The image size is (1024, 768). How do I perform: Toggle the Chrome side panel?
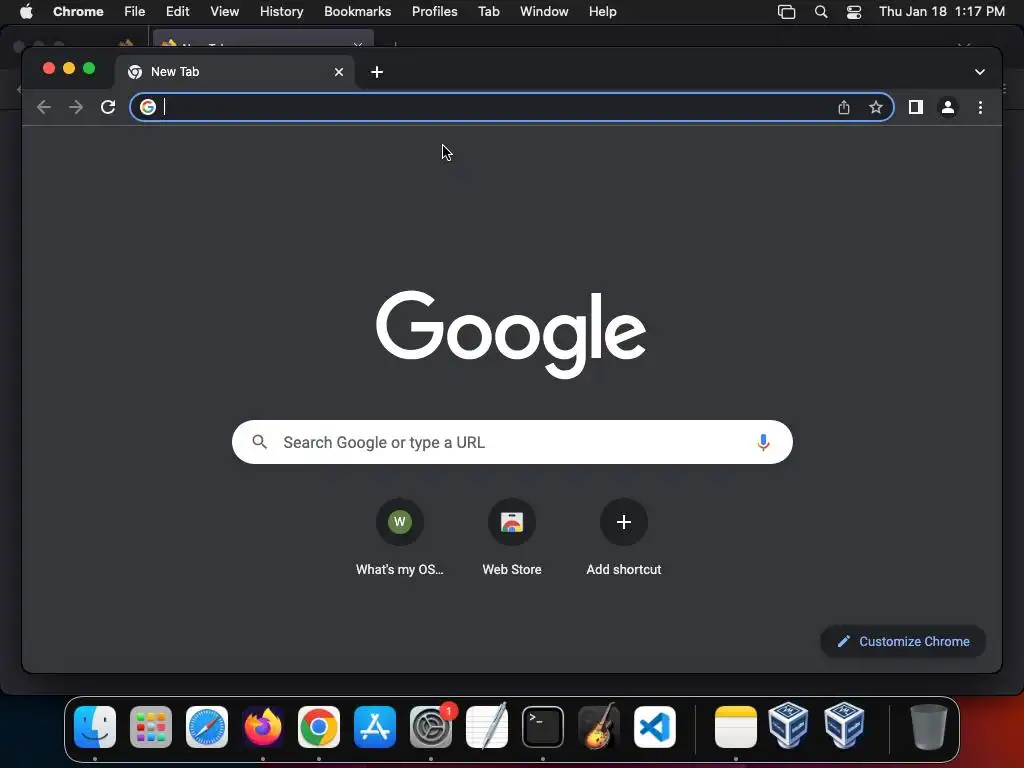coord(916,107)
